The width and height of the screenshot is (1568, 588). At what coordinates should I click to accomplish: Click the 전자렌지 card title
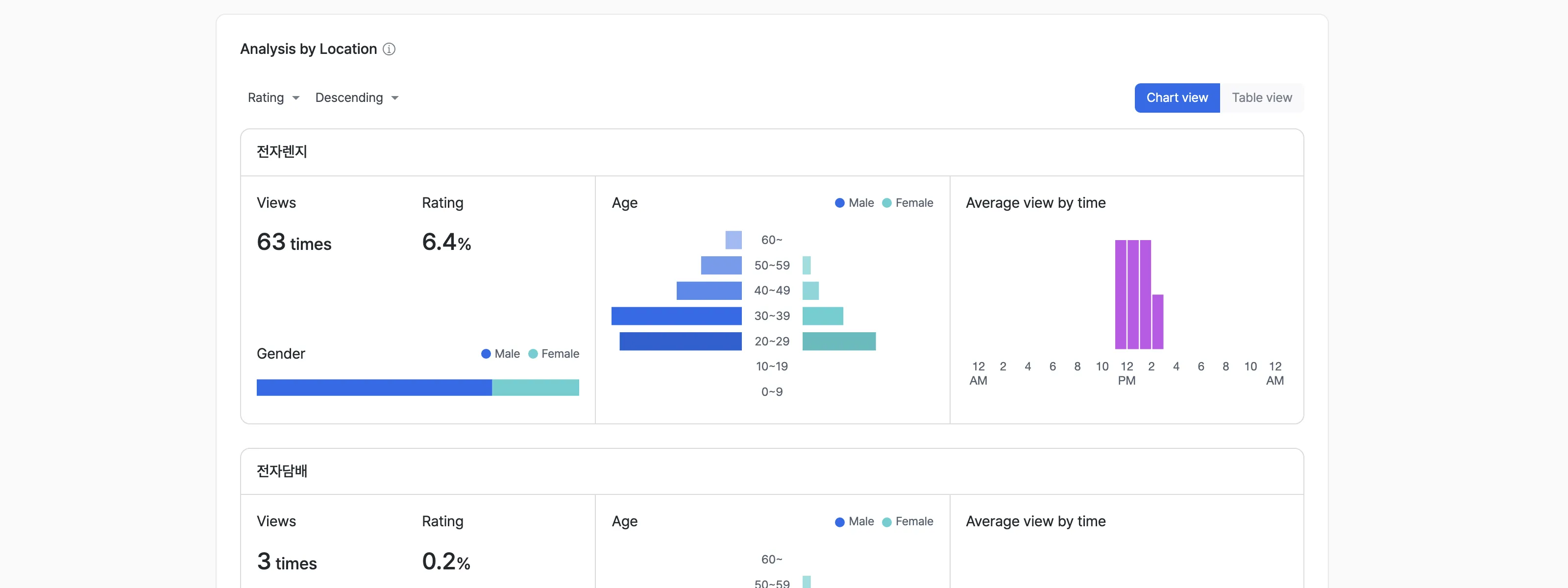[282, 151]
